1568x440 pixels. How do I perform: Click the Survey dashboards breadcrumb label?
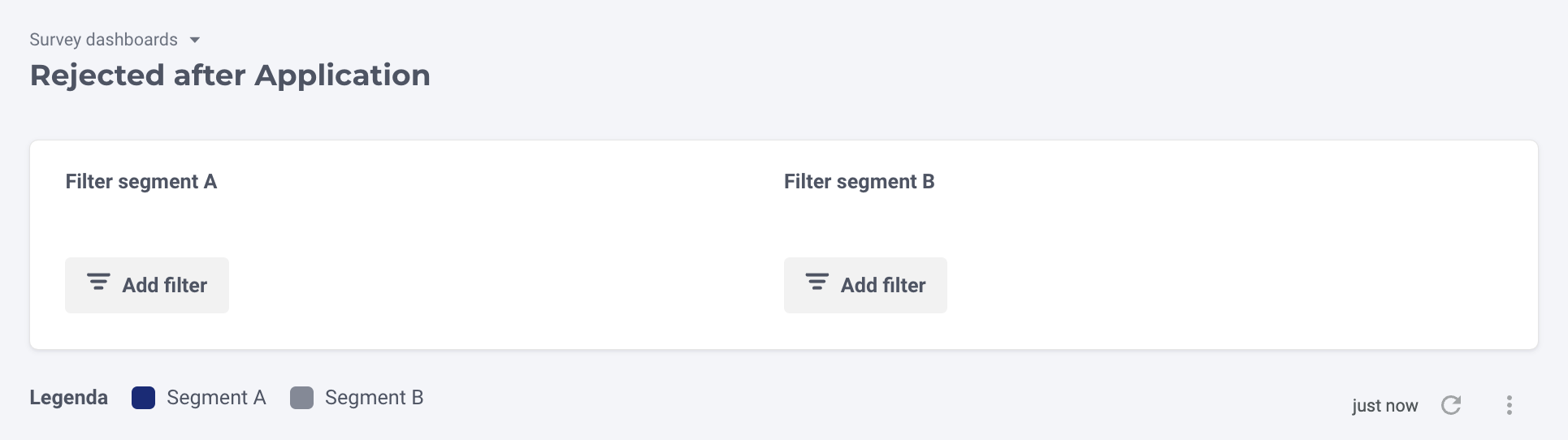[x=103, y=40]
